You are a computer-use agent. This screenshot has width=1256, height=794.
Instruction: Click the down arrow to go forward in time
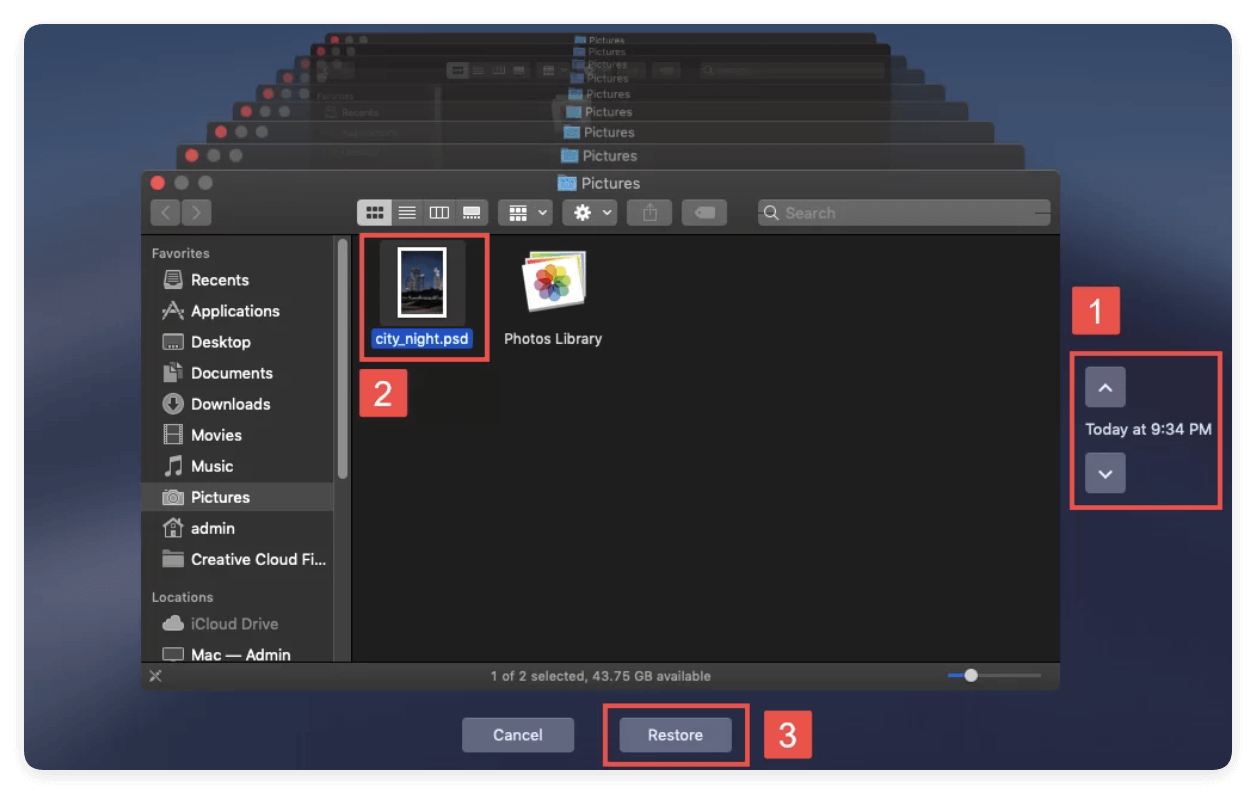point(1105,473)
